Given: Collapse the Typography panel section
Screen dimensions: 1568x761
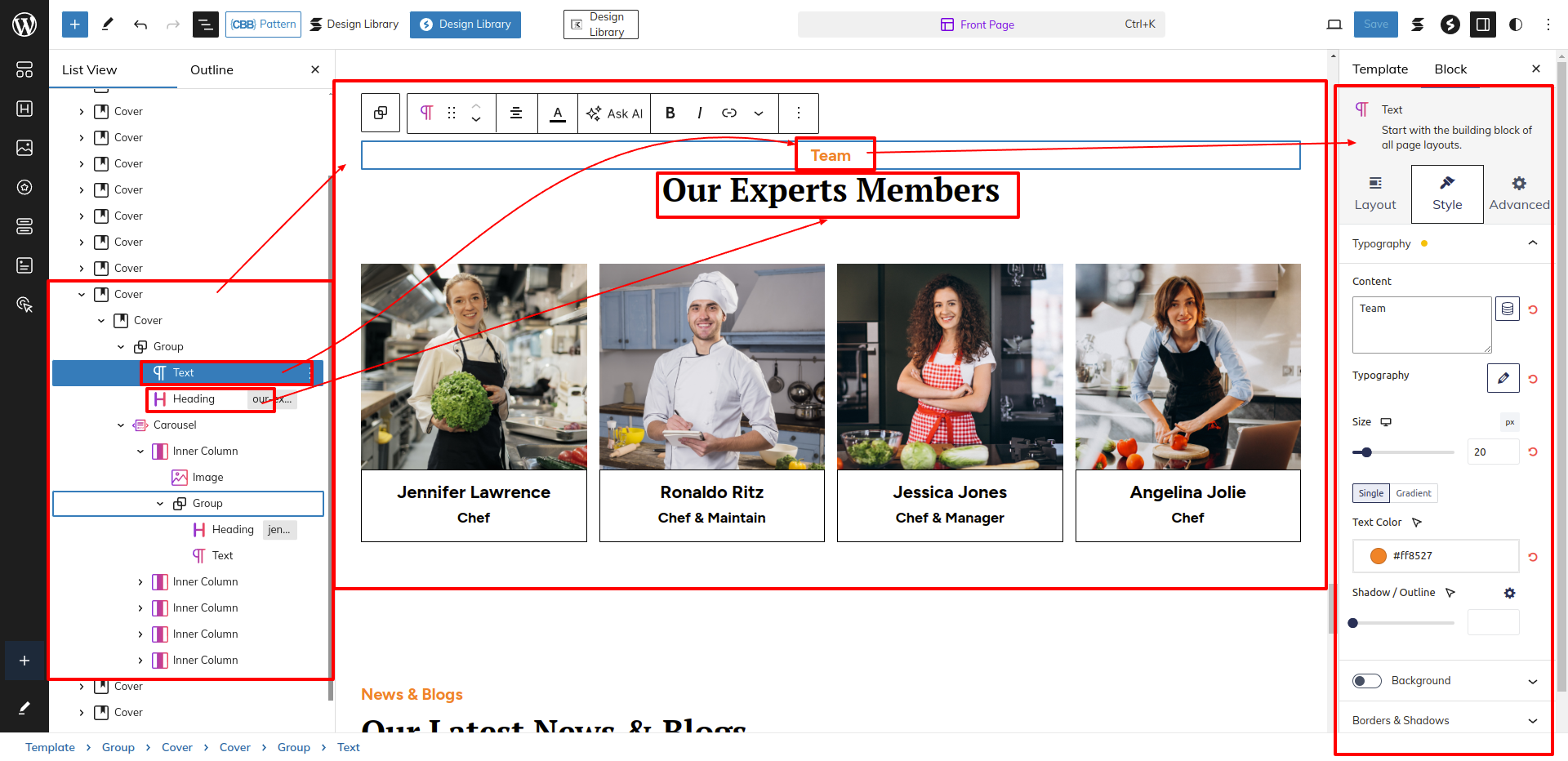Looking at the screenshot, I should [1532, 243].
